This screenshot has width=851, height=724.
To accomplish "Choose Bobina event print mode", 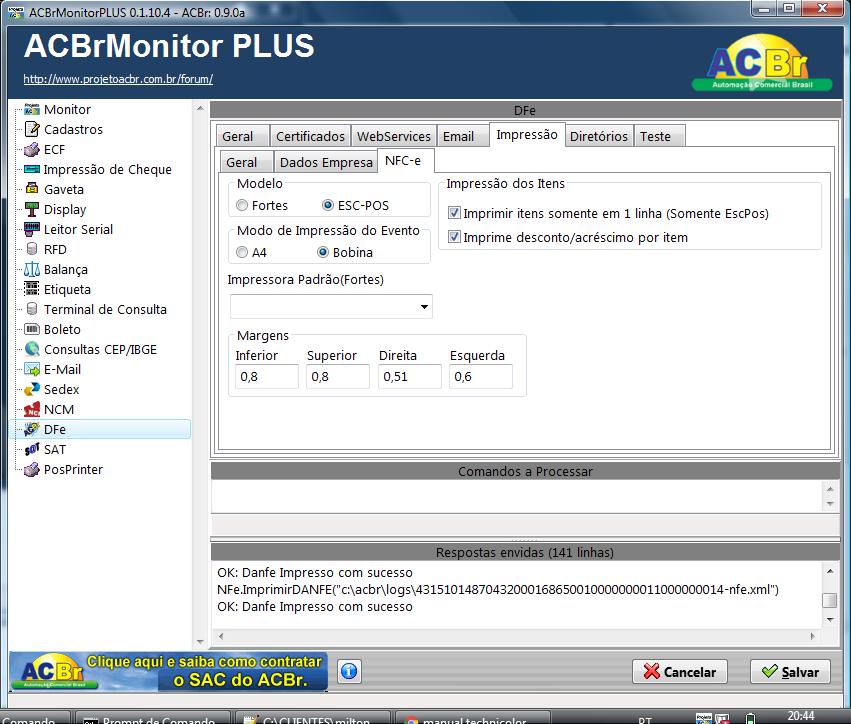I will tap(323, 252).
